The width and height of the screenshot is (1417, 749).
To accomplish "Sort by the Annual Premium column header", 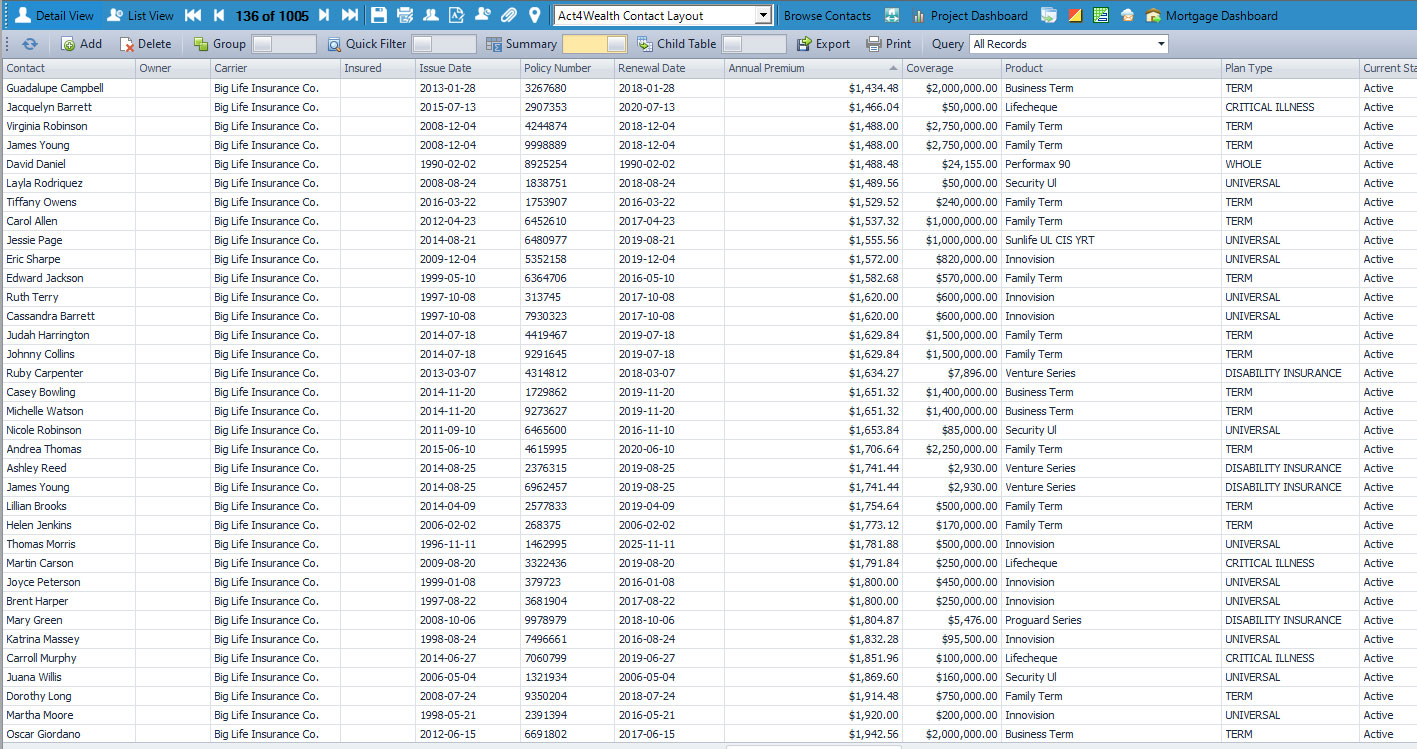I will [x=813, y=68].
